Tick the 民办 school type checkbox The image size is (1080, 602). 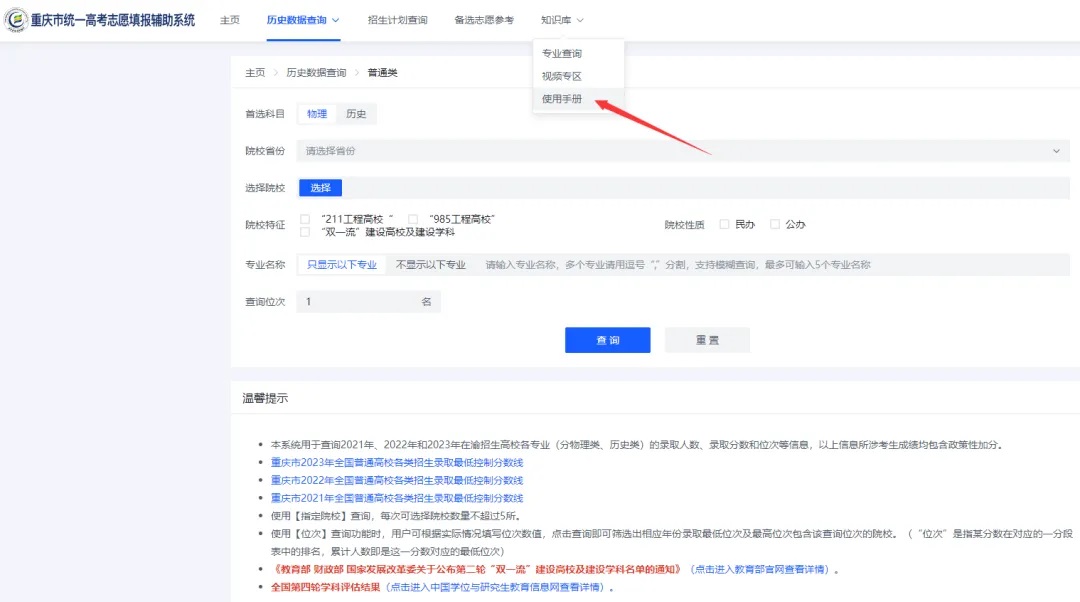(x=724, y=225)
